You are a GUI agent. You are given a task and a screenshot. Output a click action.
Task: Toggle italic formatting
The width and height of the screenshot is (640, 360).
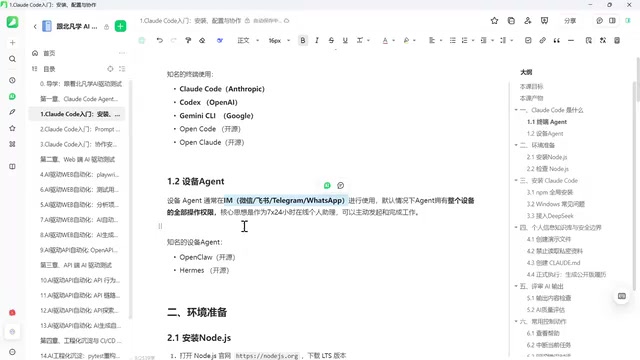click(317, 40)
